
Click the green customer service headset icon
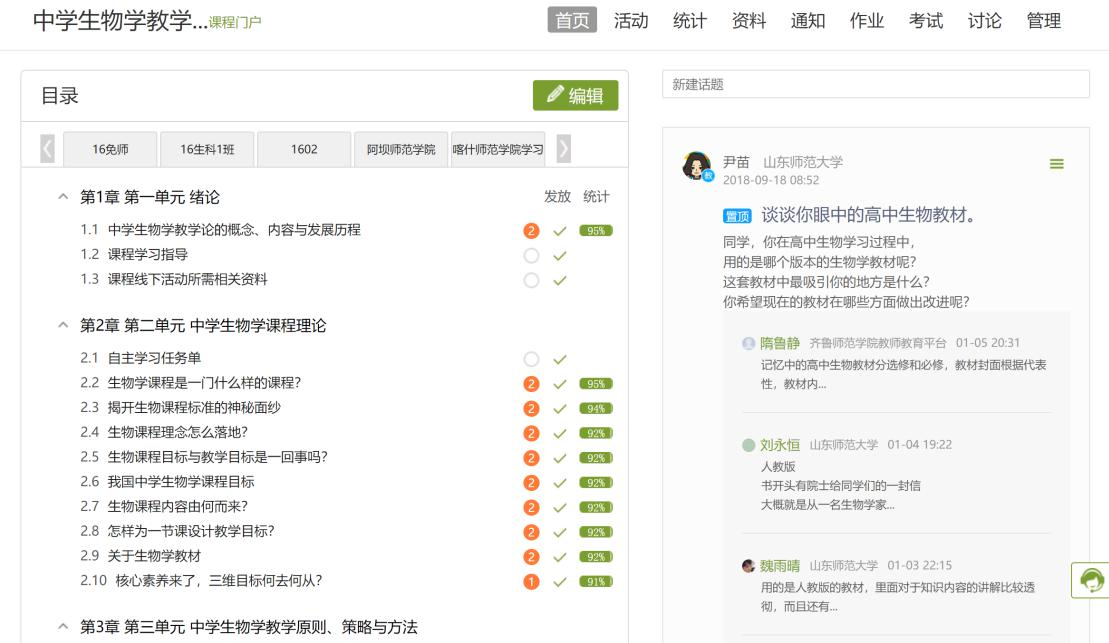click(1091, 580)
